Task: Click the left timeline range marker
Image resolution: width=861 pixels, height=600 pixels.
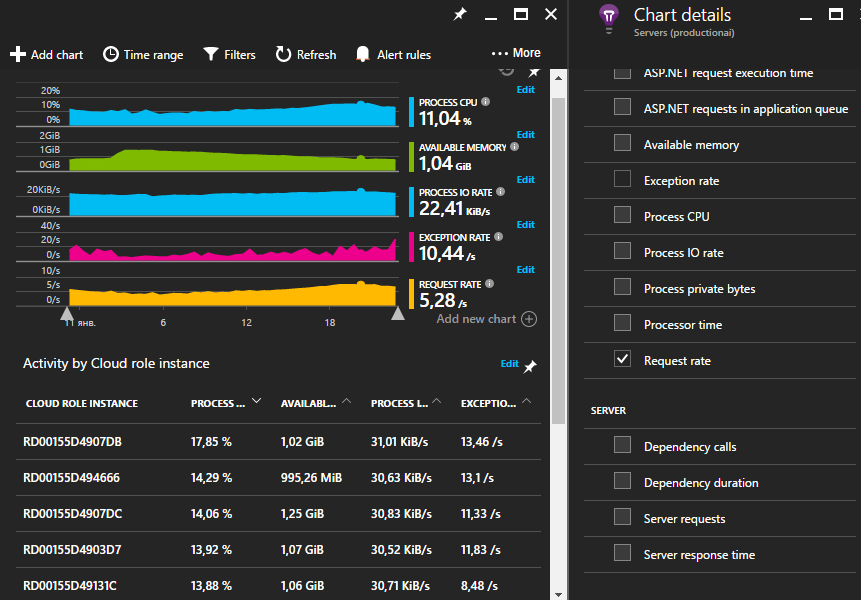Action: click(69, 313)
